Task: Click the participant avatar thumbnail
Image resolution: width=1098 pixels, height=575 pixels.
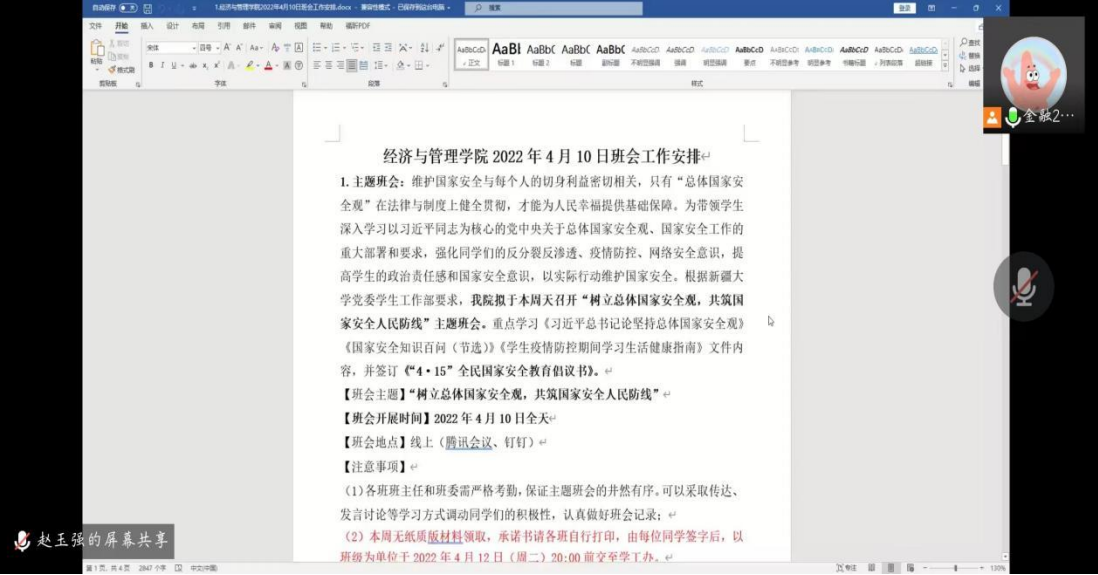Action: [x=1033, y=74]
